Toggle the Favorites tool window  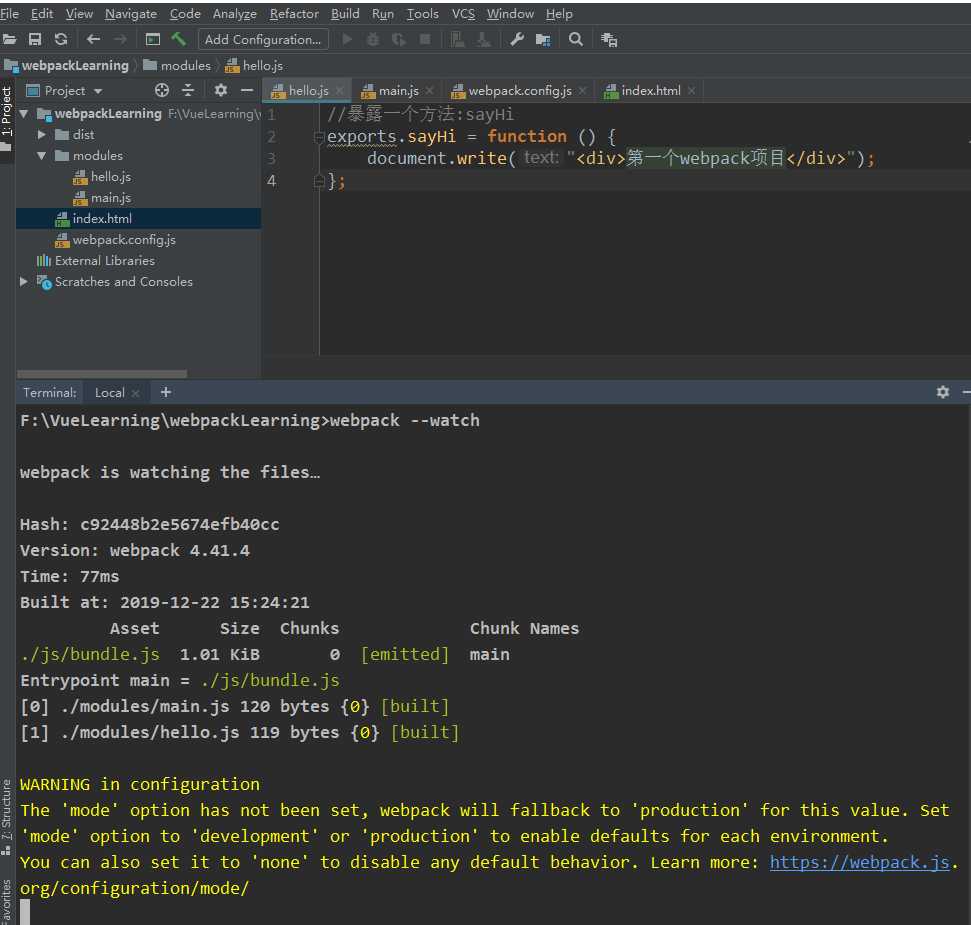pos(6,902)
